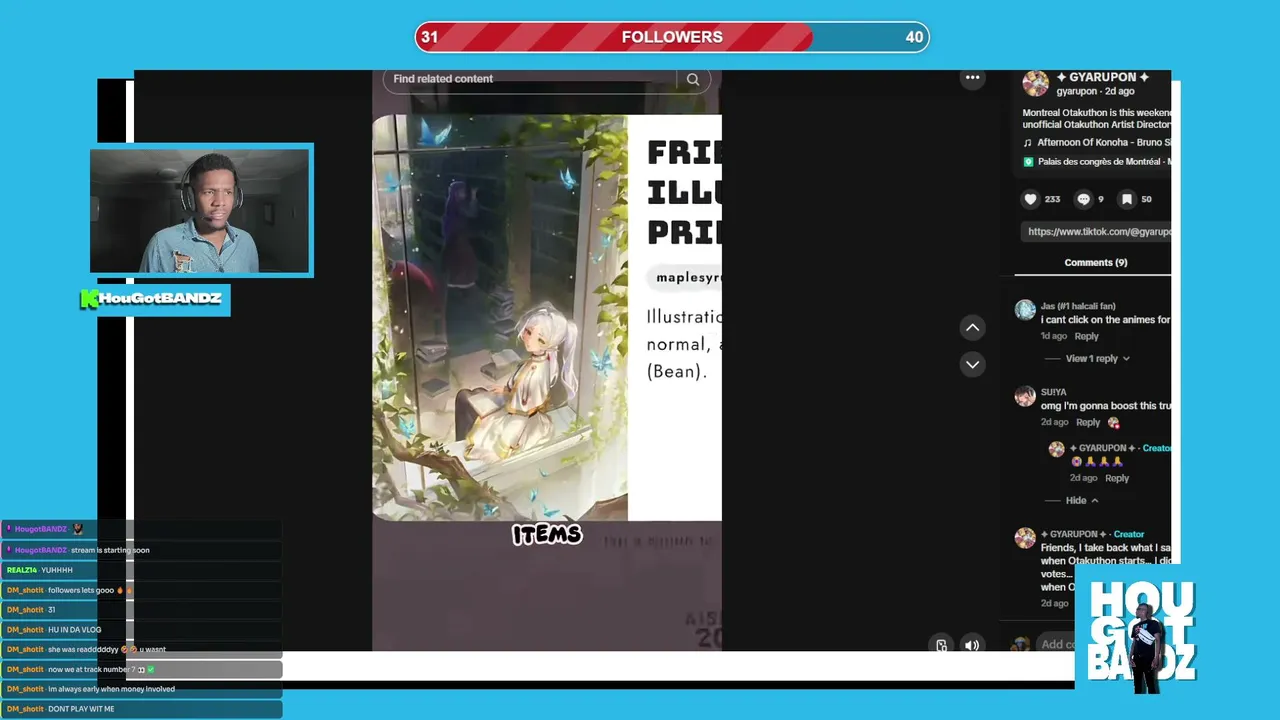The width and height of the screenshot is (1280, 720).
Task: Click the 'maplesyr' tag in the video
Action: tap(684, 277)
